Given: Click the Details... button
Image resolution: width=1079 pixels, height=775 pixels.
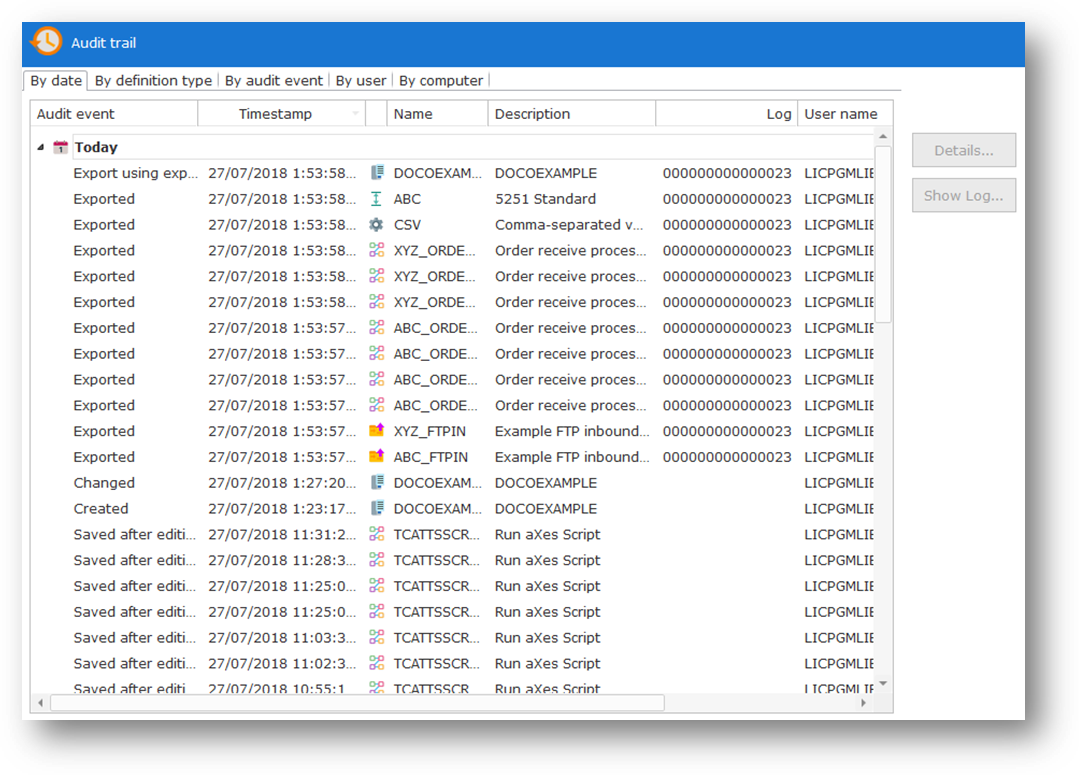Looking at the screenshot, I should [963, 151].
